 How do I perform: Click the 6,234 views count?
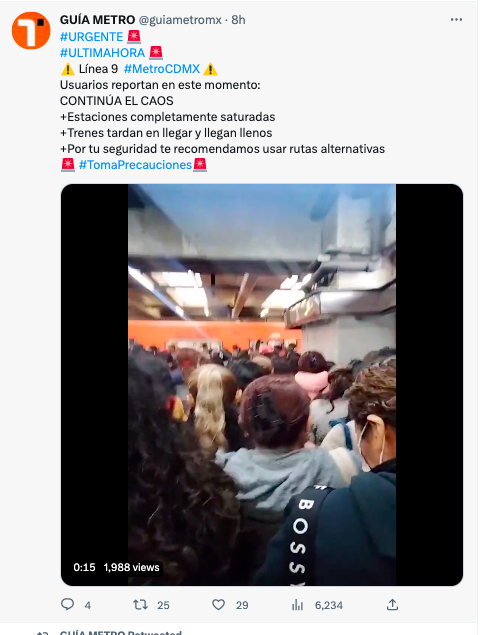(x=329, y=605)
